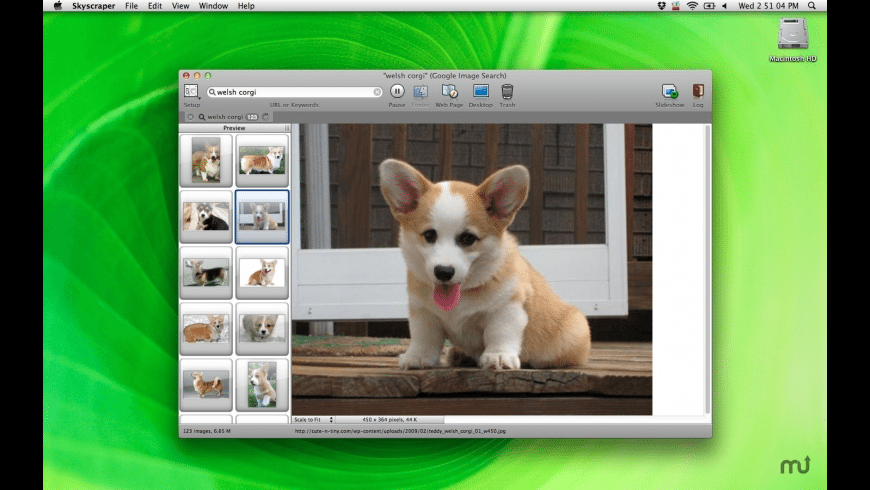Open the View menu
The width and height of the screenshot is (870, 490).
[x=180, y=6]
